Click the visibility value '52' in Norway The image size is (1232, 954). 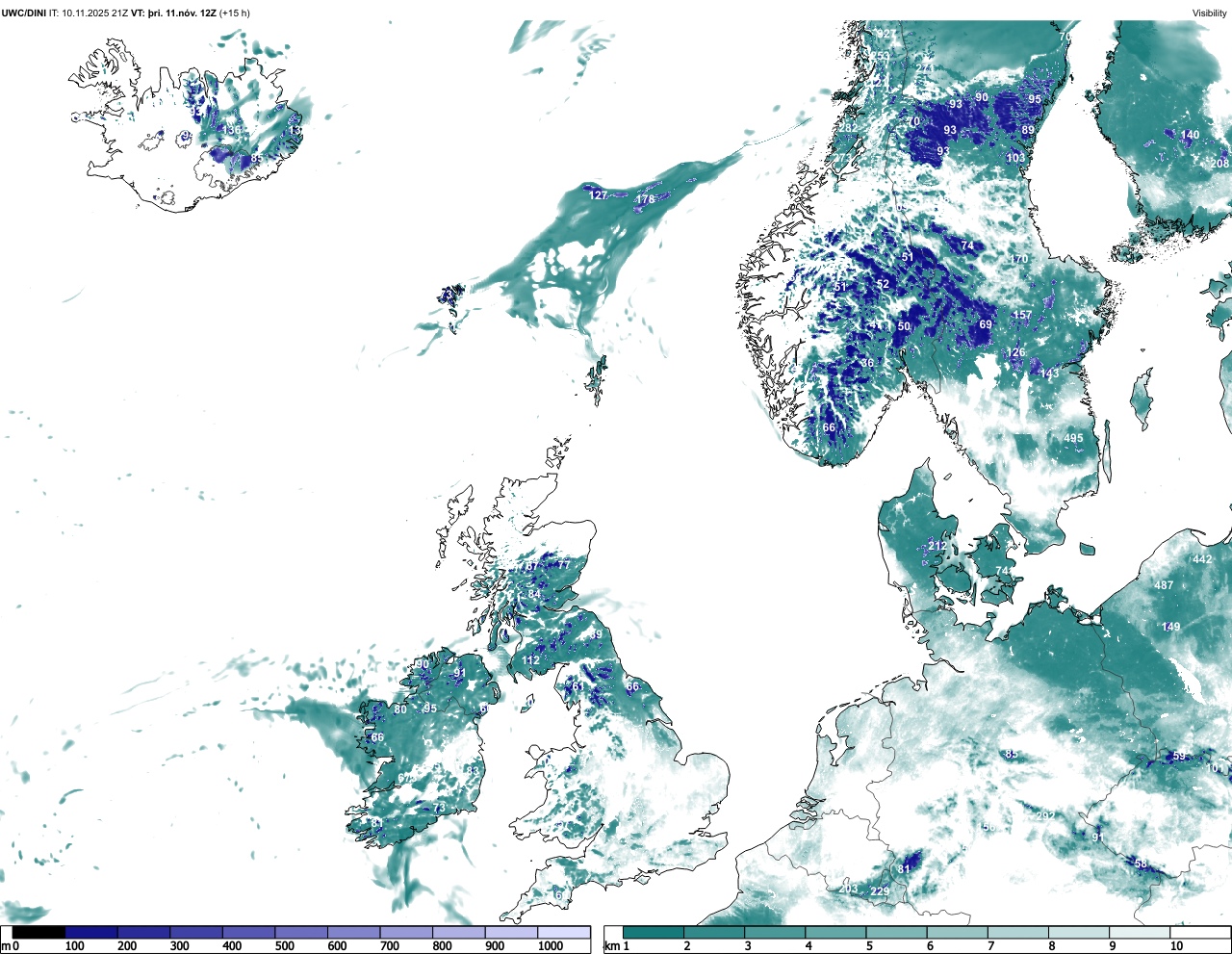(x=884, y=284)
